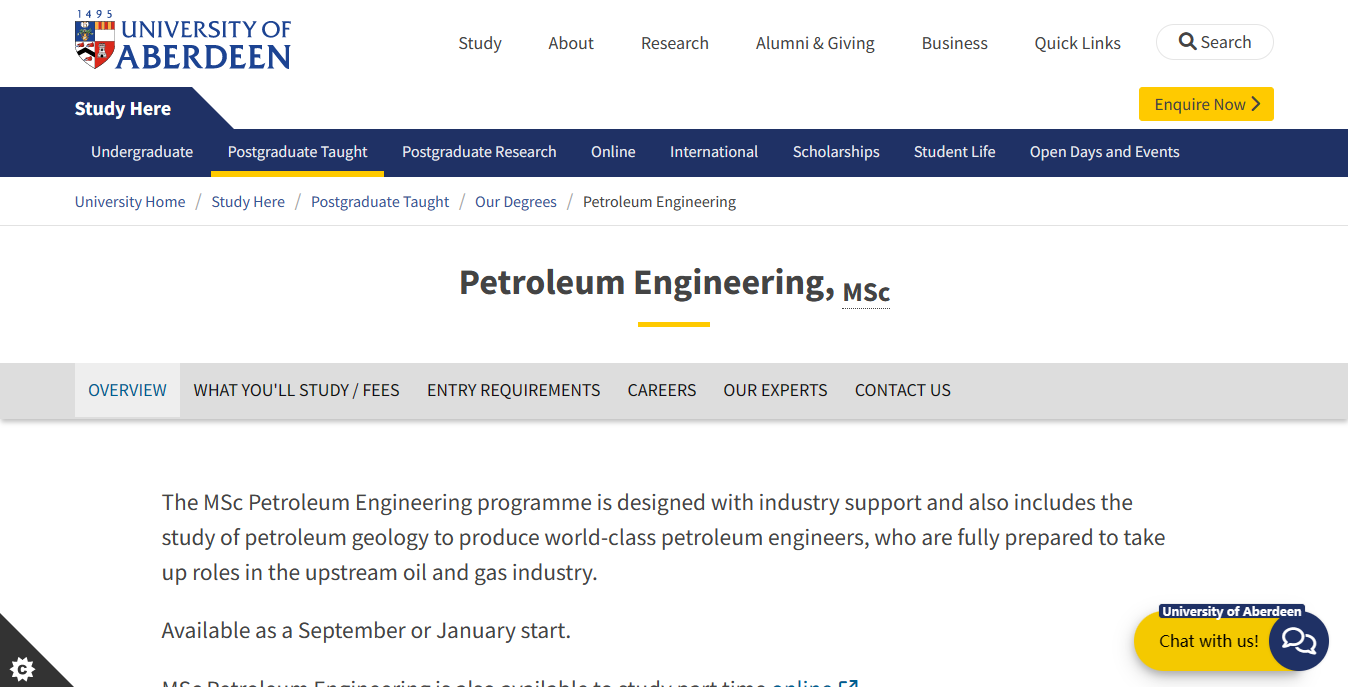Open the Research top menu

click(x=675, y=43)
